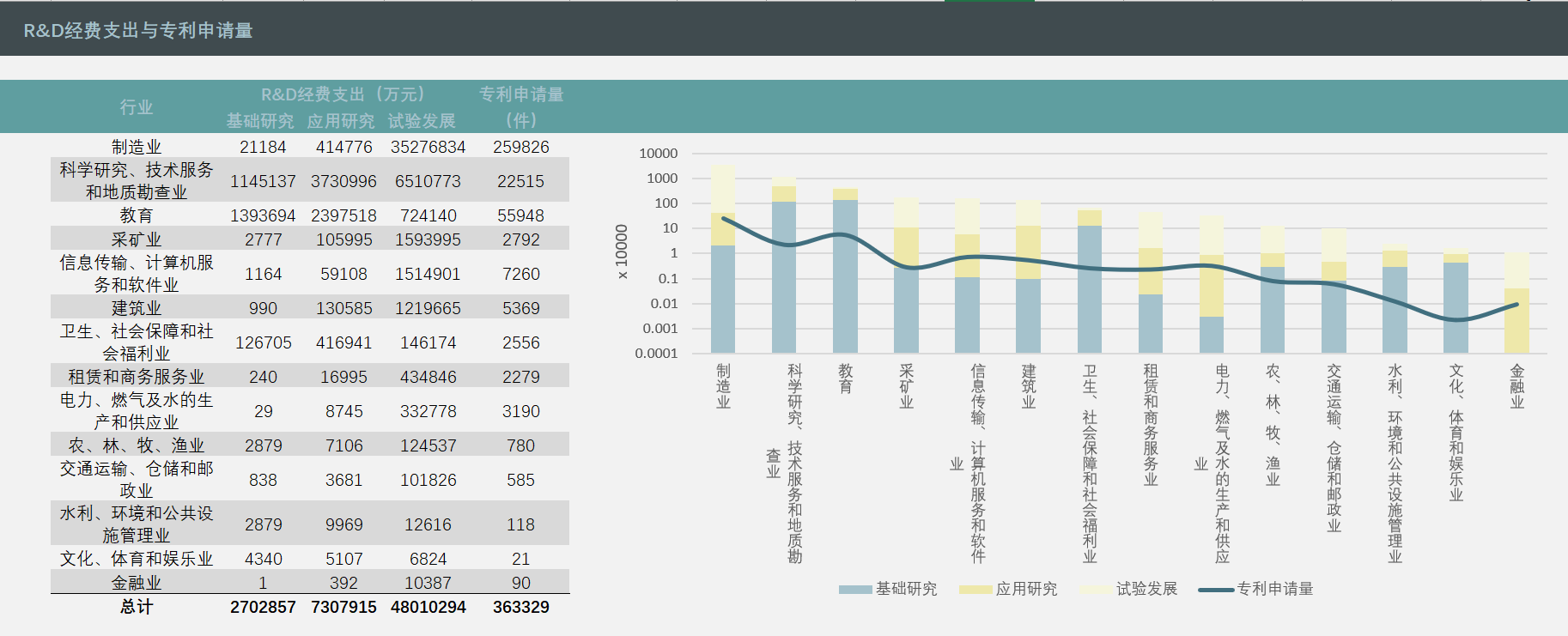
Task: Click the 租赁和商务服务业 category label under the chart
Action: pyautogui.click(x=1151, y=424)
